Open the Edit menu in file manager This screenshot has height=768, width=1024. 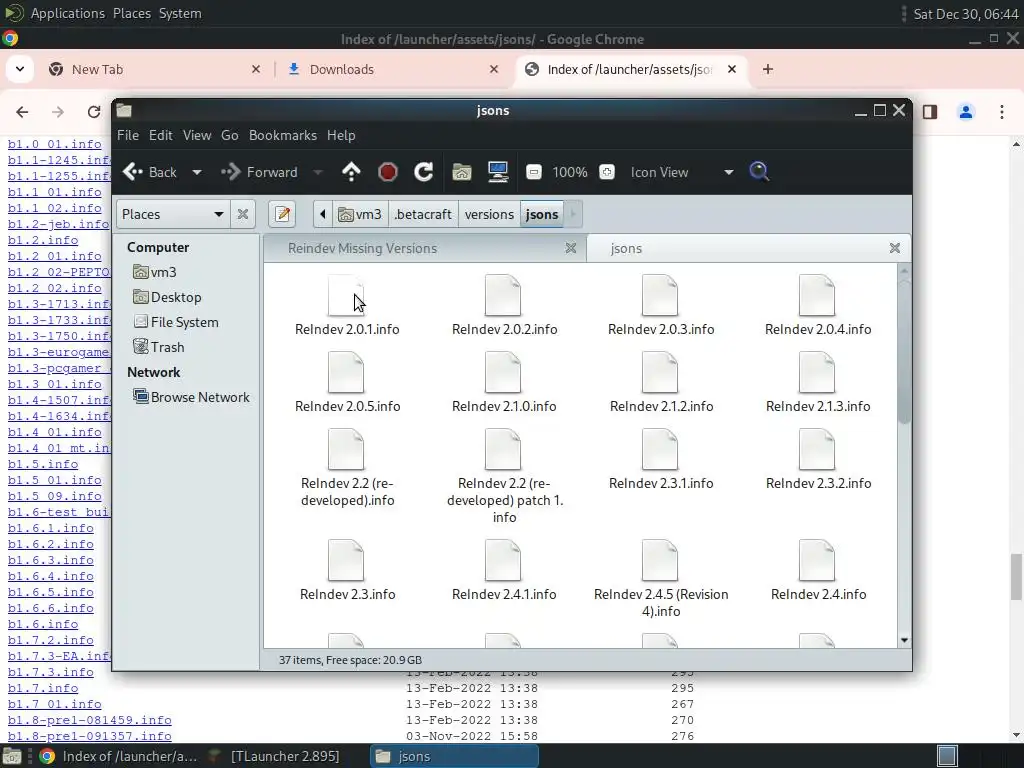tap(161, 135)
